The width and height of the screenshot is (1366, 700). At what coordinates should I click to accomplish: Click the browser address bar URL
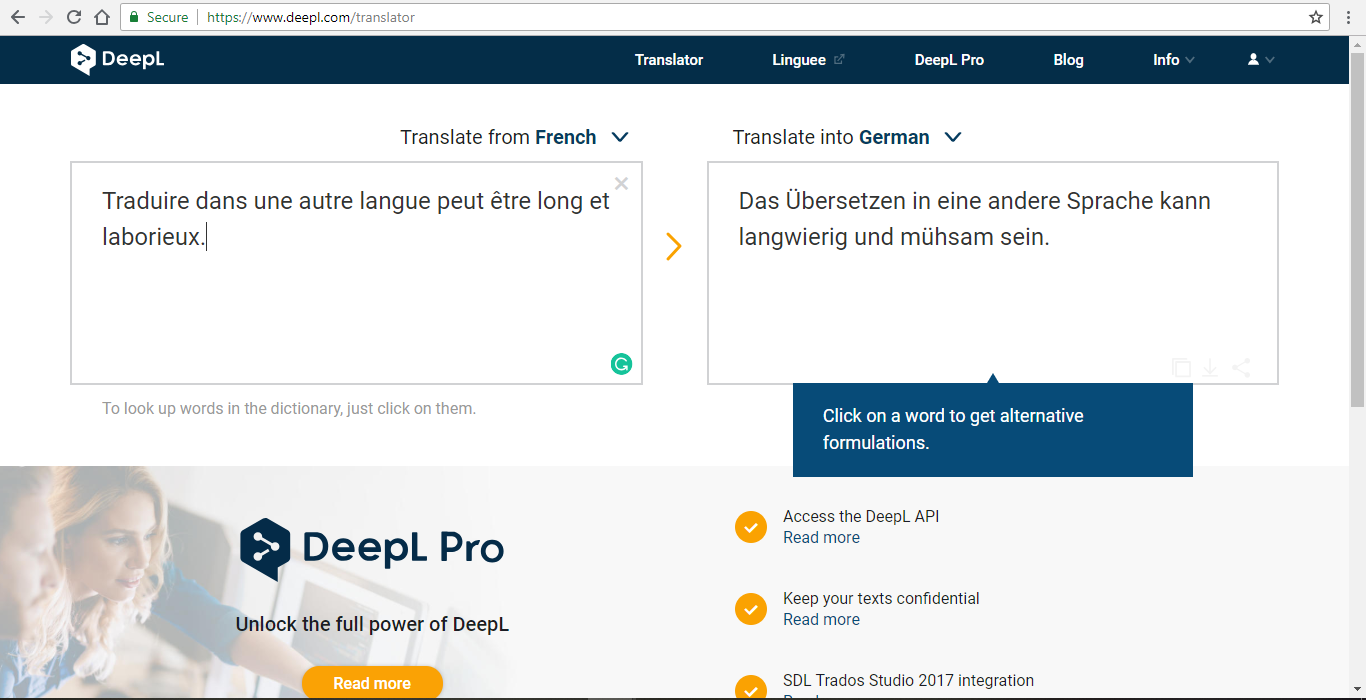point(311,17)
